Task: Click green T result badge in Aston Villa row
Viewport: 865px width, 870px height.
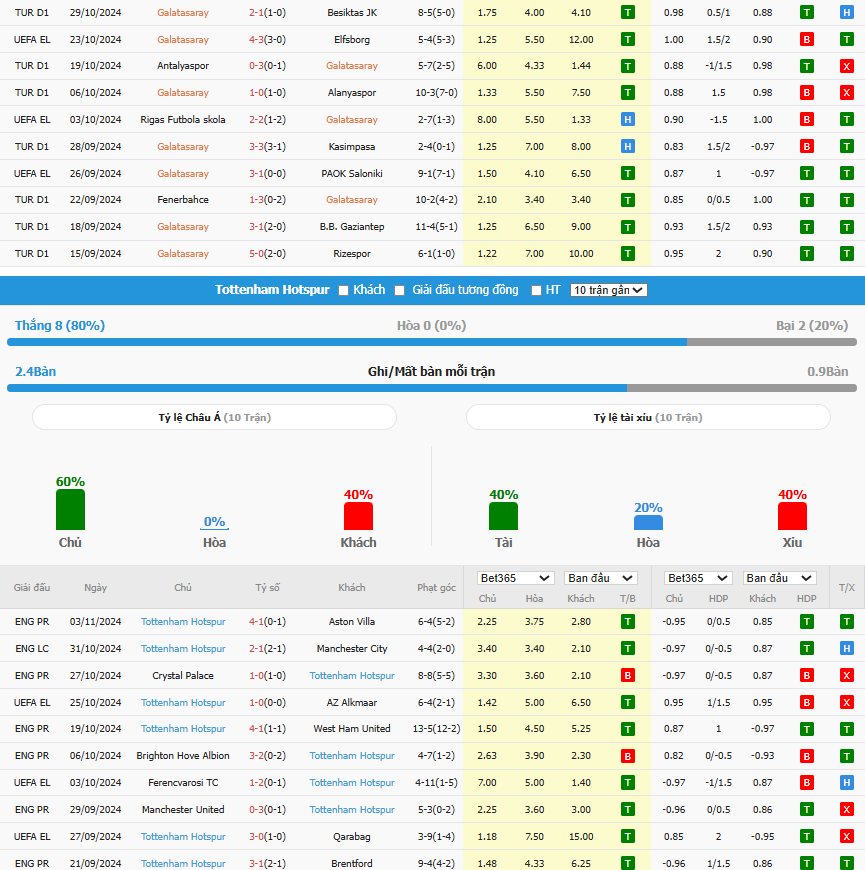Action: coord(628,622)
